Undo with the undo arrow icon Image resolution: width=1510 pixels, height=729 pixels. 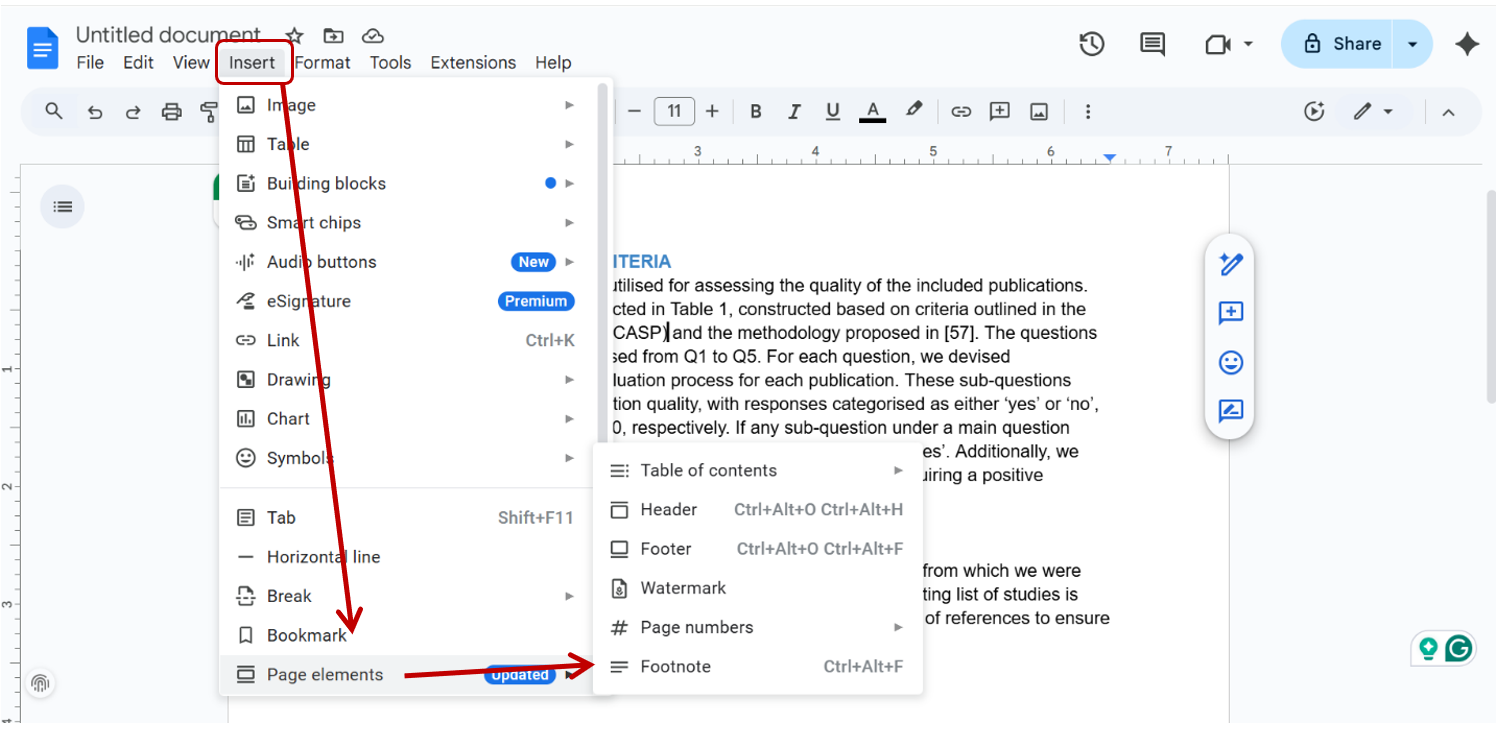coord(95,111)
